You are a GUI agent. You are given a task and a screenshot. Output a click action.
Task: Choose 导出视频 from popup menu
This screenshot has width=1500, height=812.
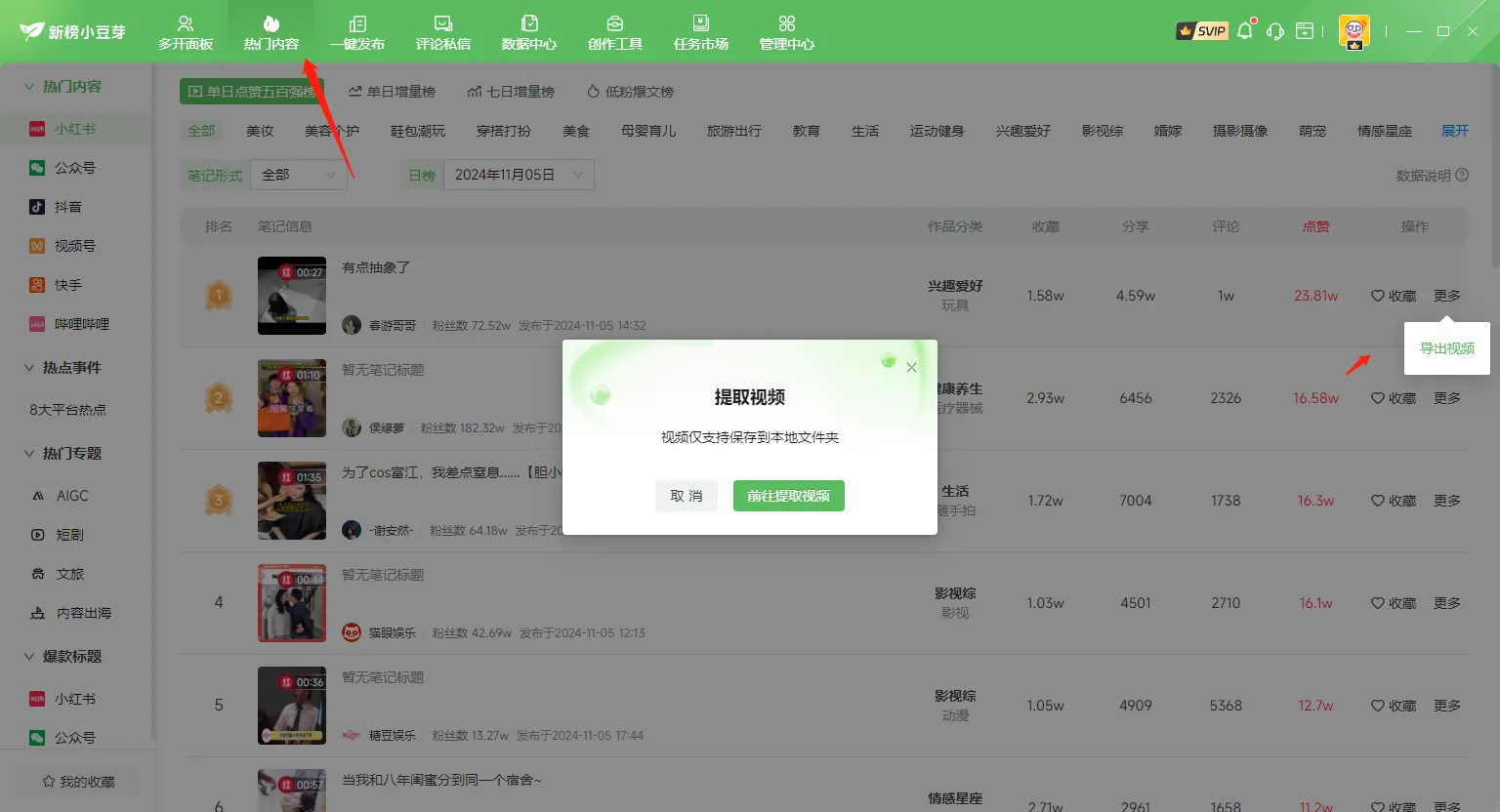(1447, 348)
